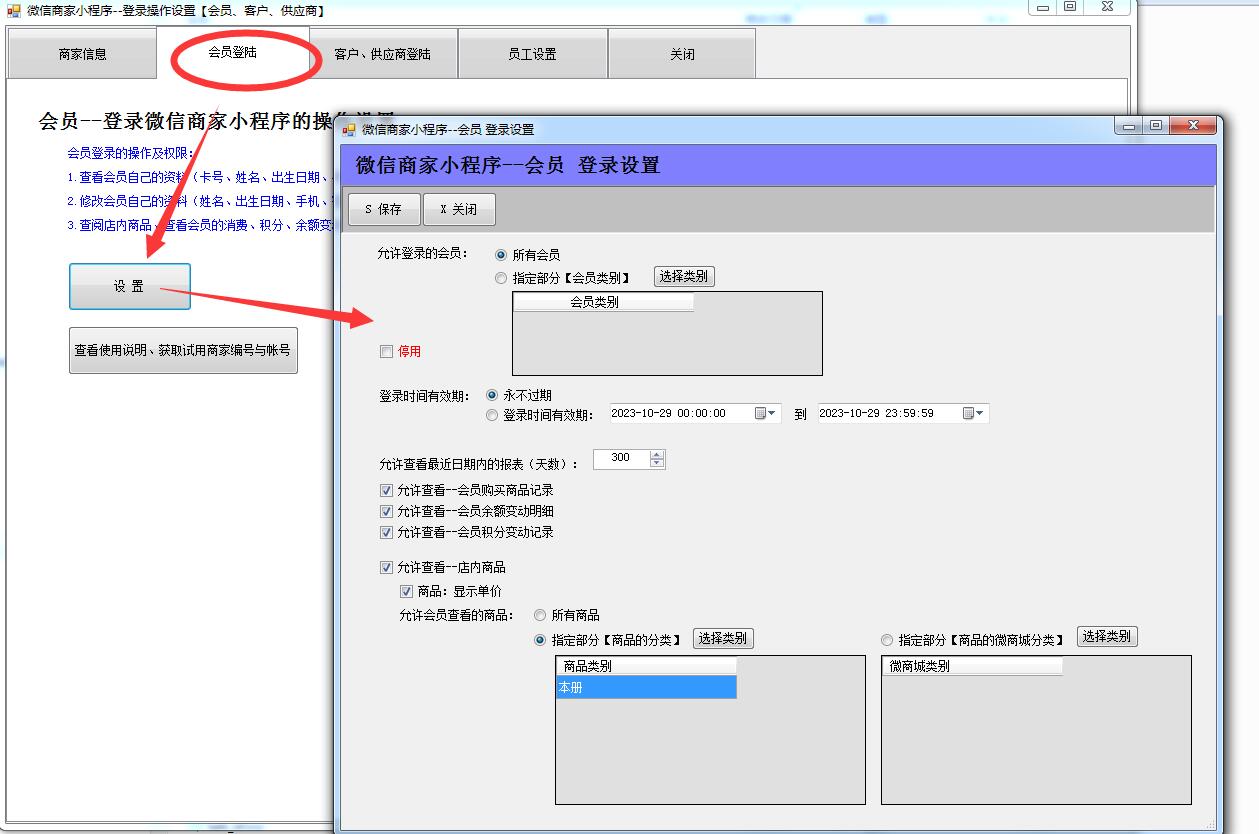1259x834 pixels.
Task: Click the 商品类别 column header
Action: [646, 666]
